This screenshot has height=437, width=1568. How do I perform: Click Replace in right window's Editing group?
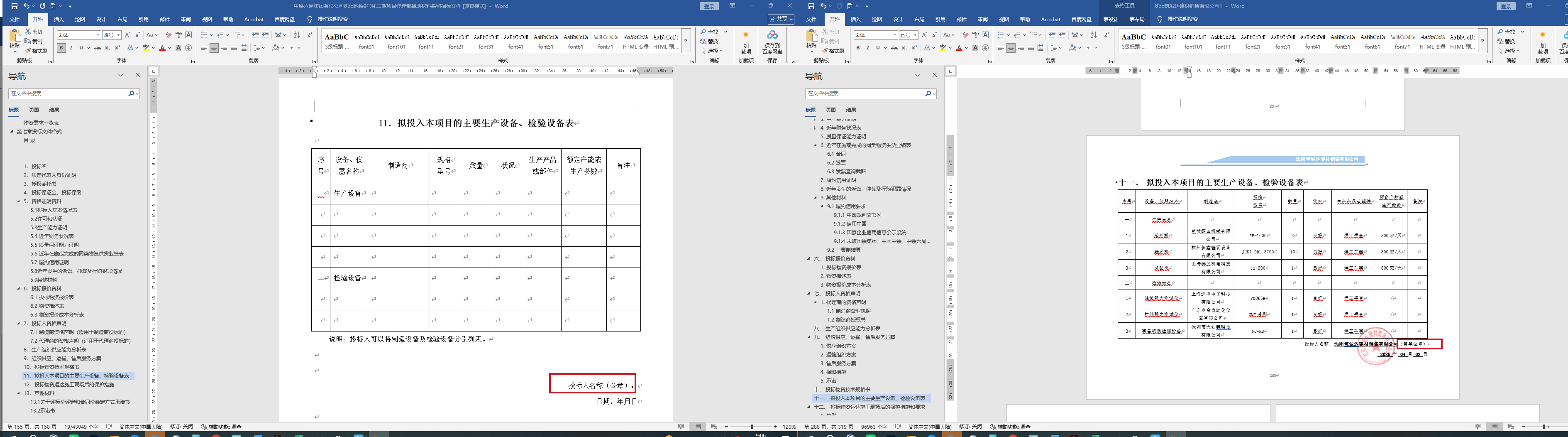pyautogui.click(x=1506, y=42)
